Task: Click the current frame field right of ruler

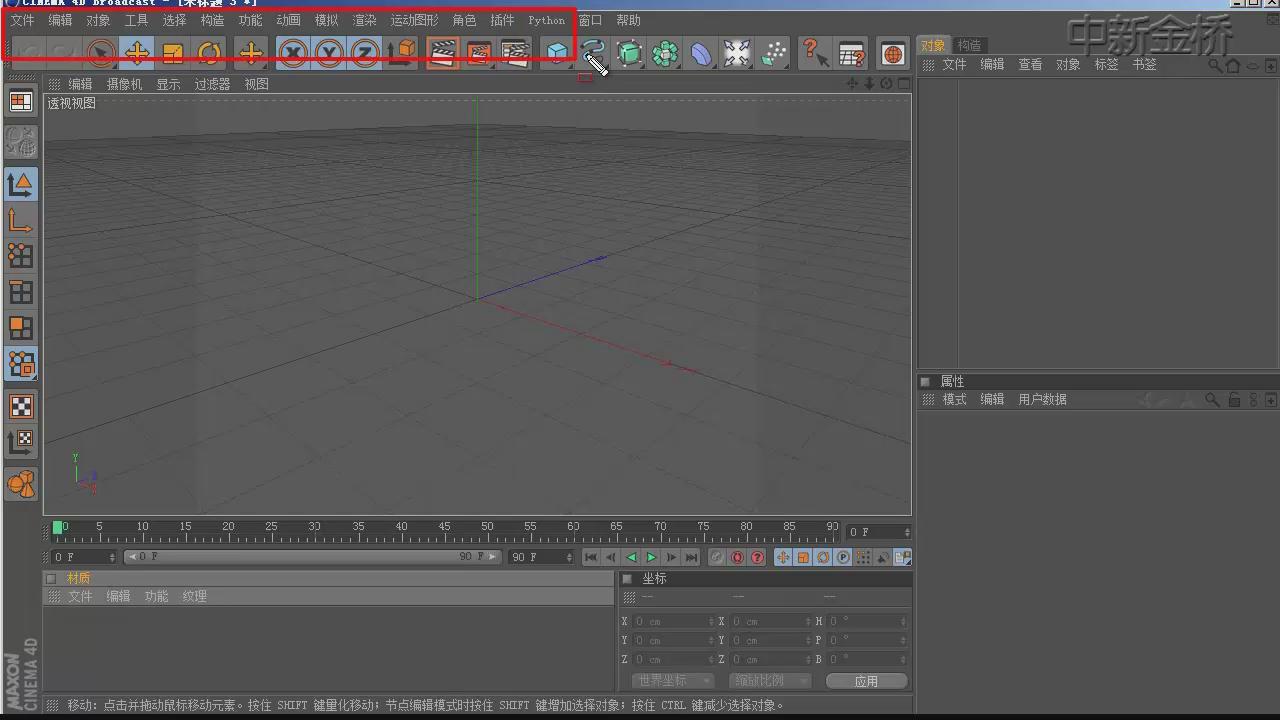Action: point(879,532)
